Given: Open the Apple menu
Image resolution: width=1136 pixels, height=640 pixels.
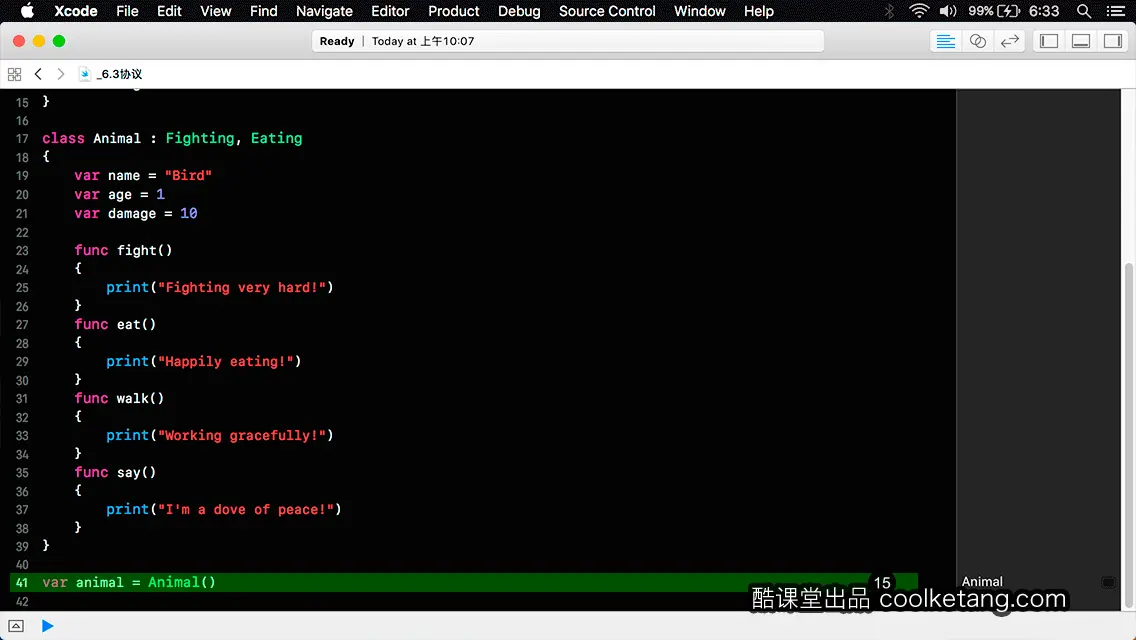Looking at the screenshot, I should pyautogui.click(x=27, y=11).
